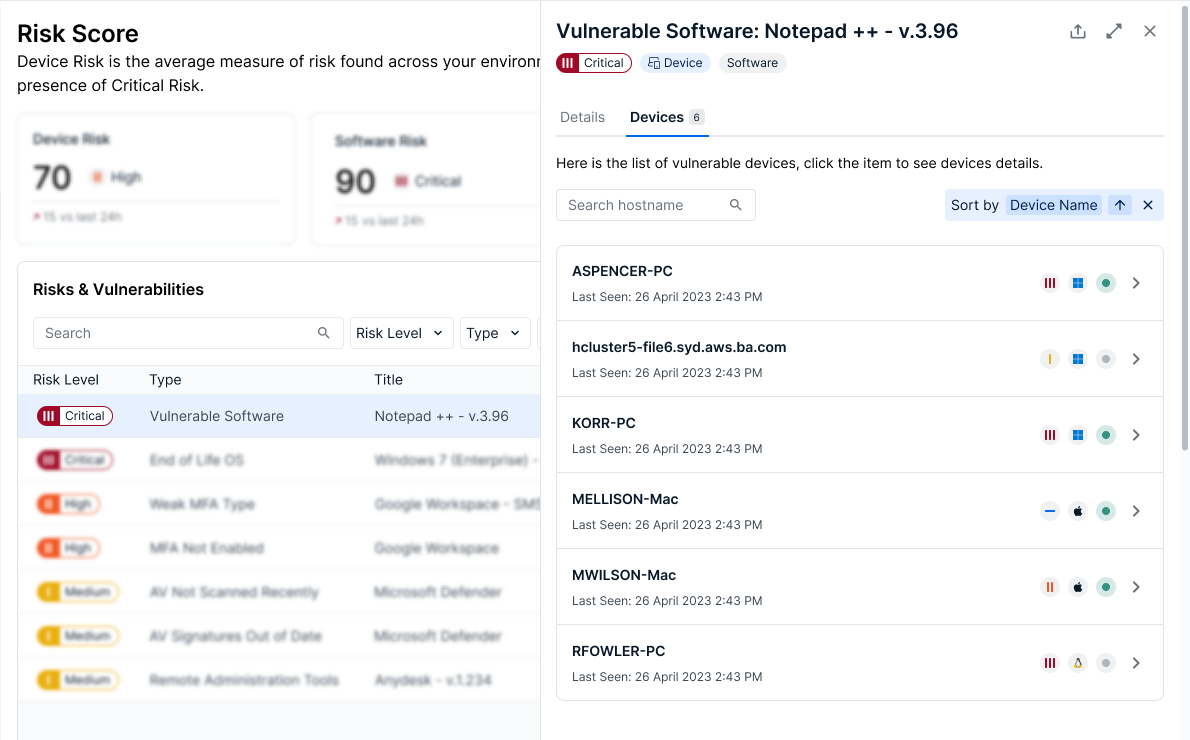Viewport: 1190px width, 740px height.
Task: Click the Critical risk badge in panel header
Action: pos(593,63)
